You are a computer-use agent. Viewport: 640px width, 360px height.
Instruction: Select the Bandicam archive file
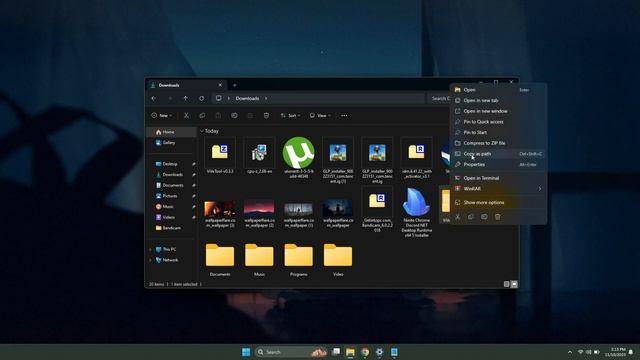(377, 209)
